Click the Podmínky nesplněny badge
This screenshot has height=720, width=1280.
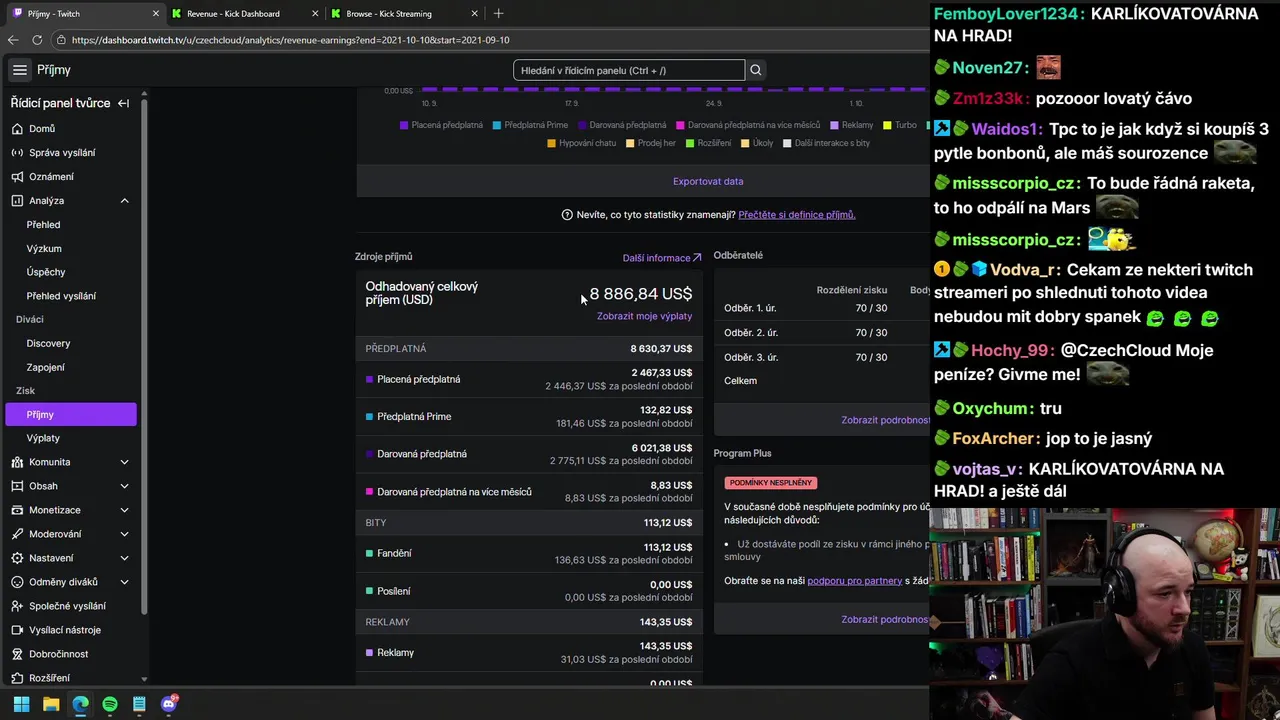pyautogui.click(x=772, y=483)
